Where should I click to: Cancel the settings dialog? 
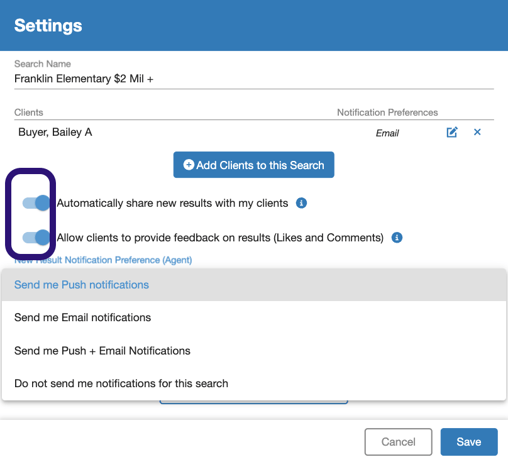click(x=398, y=442)
